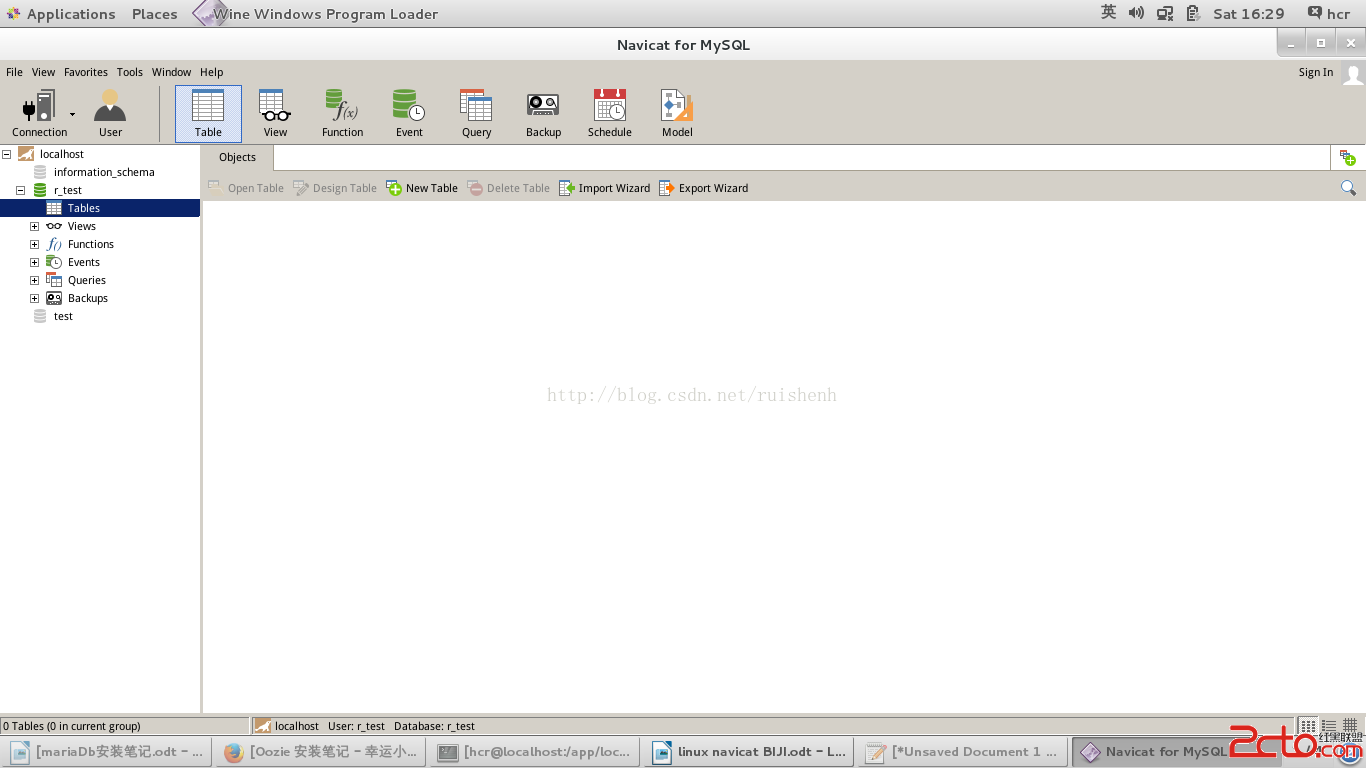The image size is (1366, 768).
Task: Click the Open Table button
Action: [246, 188]
